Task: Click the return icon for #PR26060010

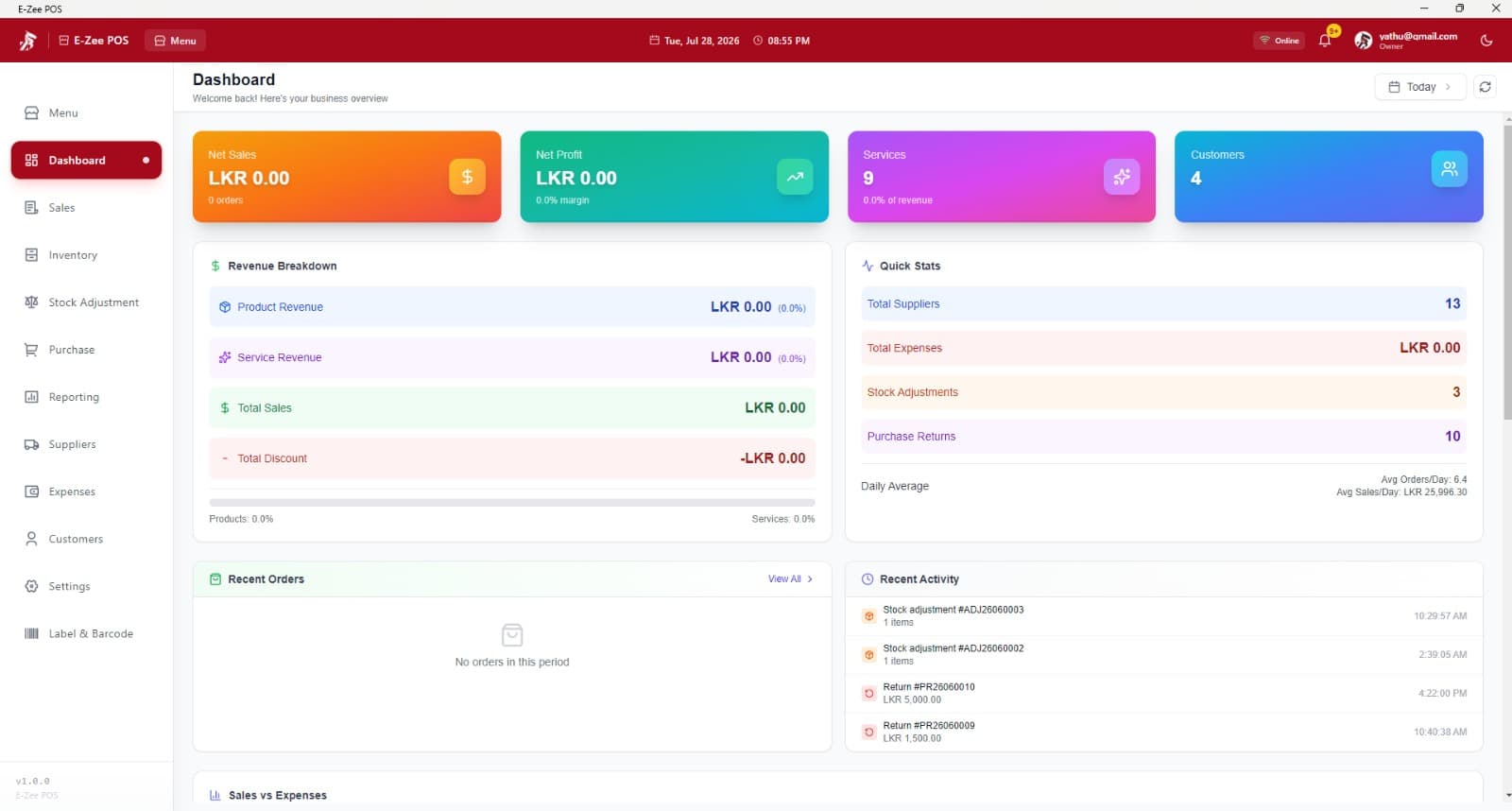Action: tap(868, 694)
